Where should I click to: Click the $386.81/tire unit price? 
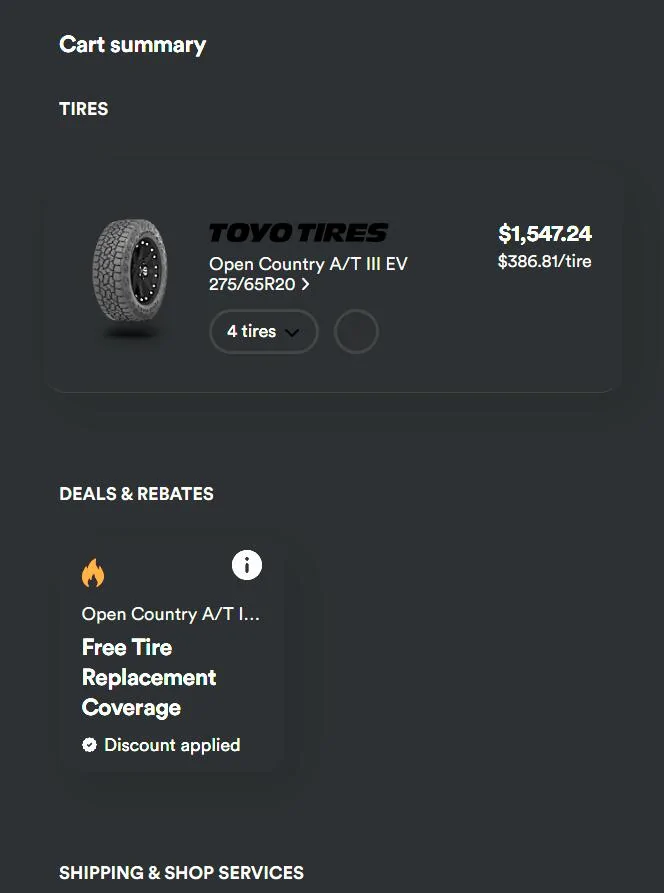coord(545,262)
